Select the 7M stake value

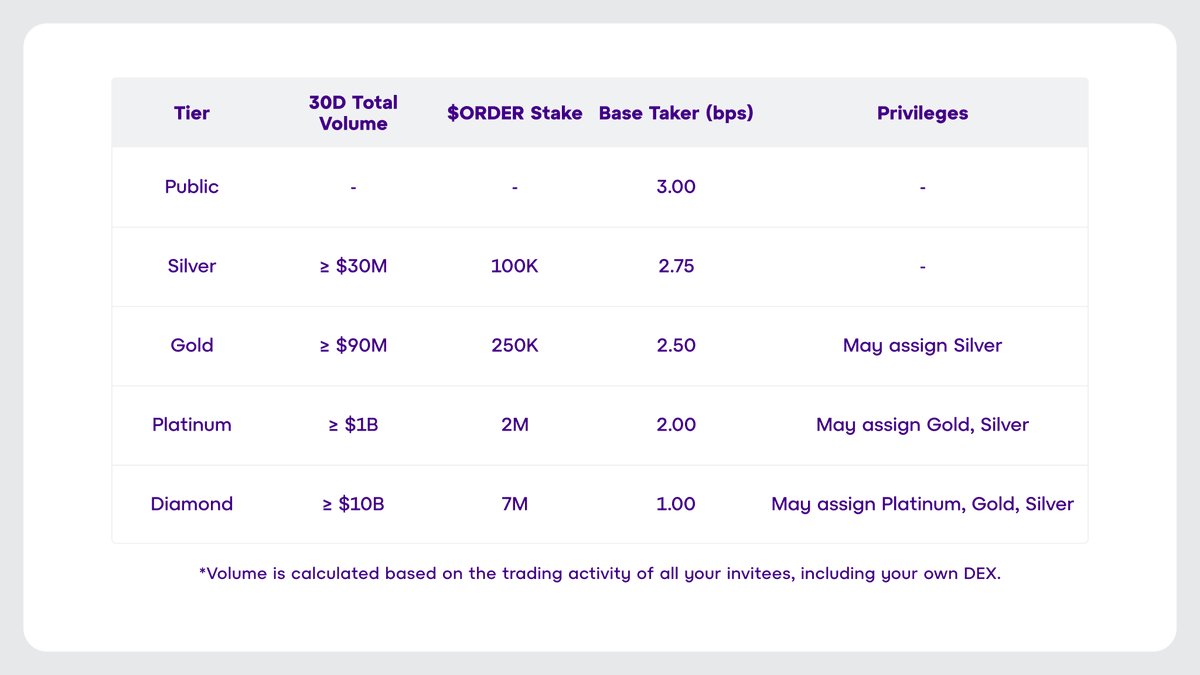coord(514,504)
